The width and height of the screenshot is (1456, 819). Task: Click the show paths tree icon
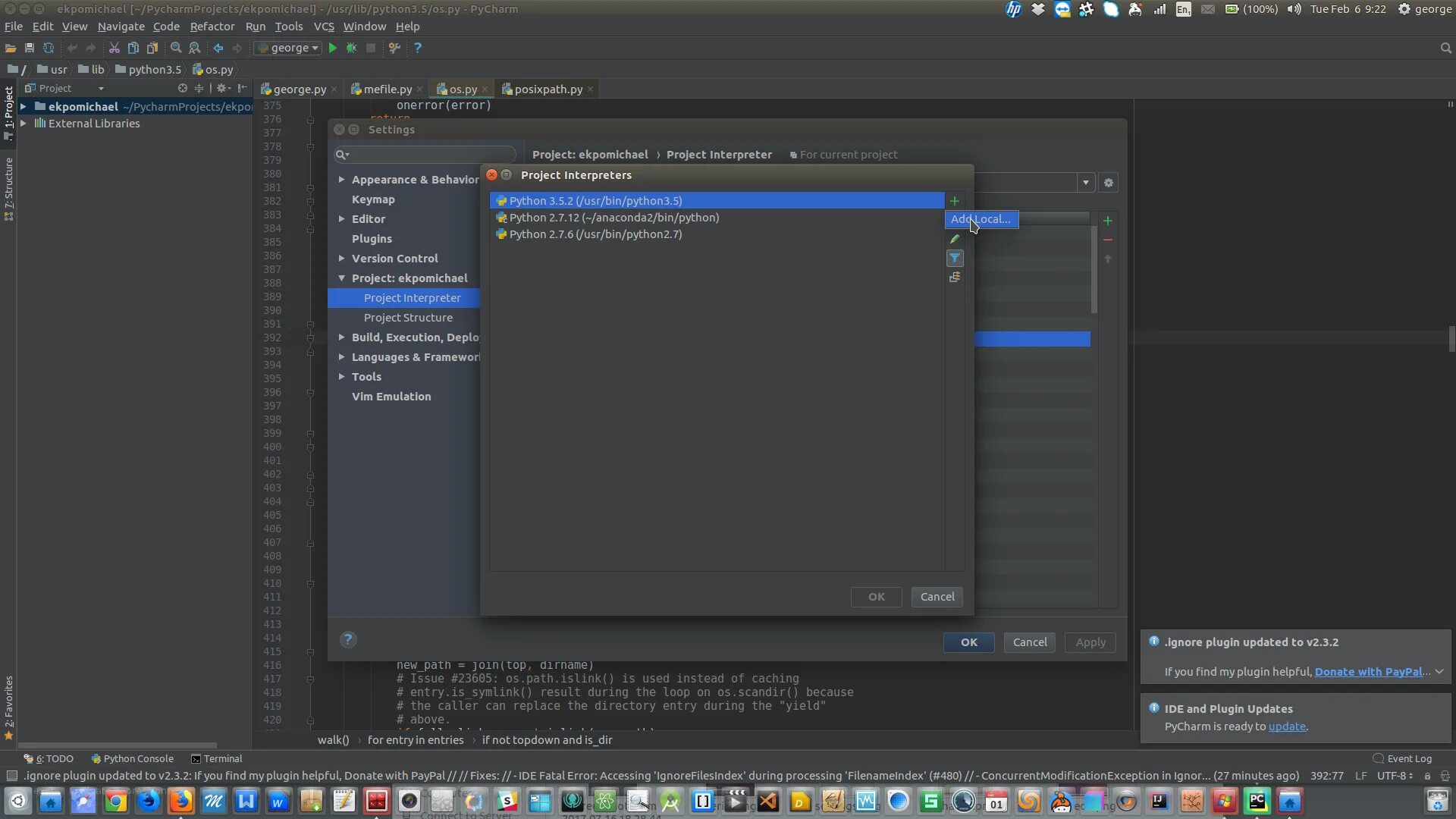point(955,278)
